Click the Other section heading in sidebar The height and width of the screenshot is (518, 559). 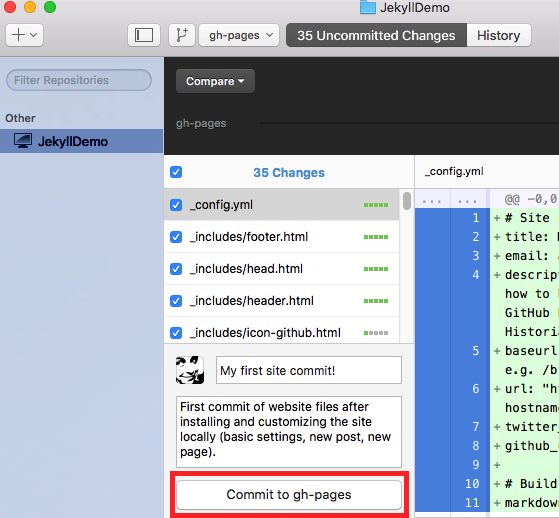(20, 118)
